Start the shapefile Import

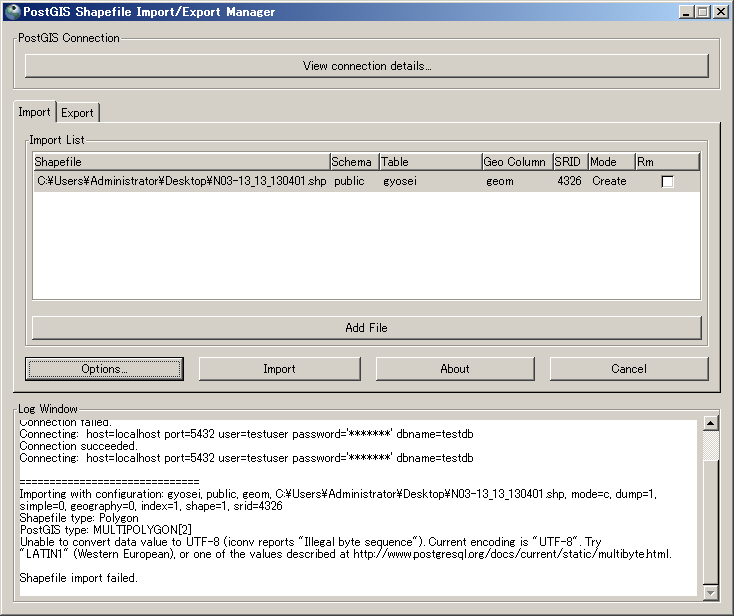point(279,369)
